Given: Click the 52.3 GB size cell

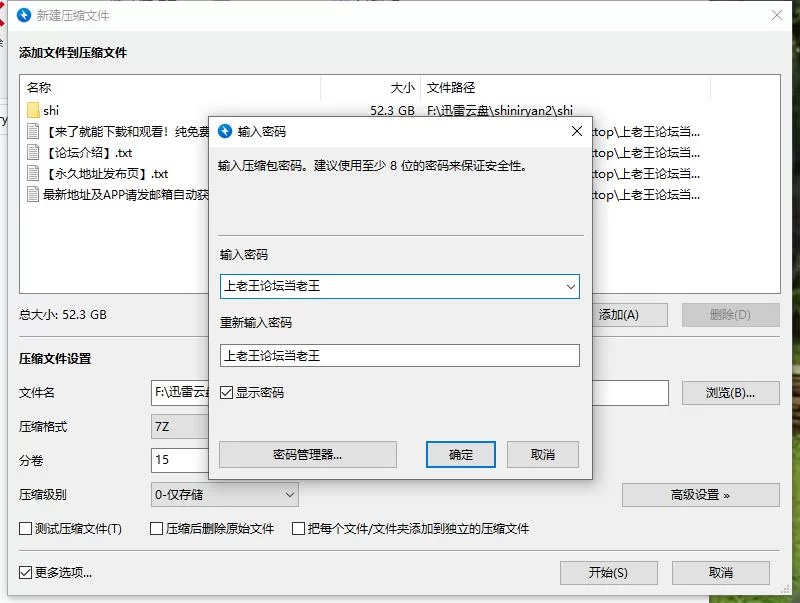Looking at the screenshot, I should (x=392, y=110).
